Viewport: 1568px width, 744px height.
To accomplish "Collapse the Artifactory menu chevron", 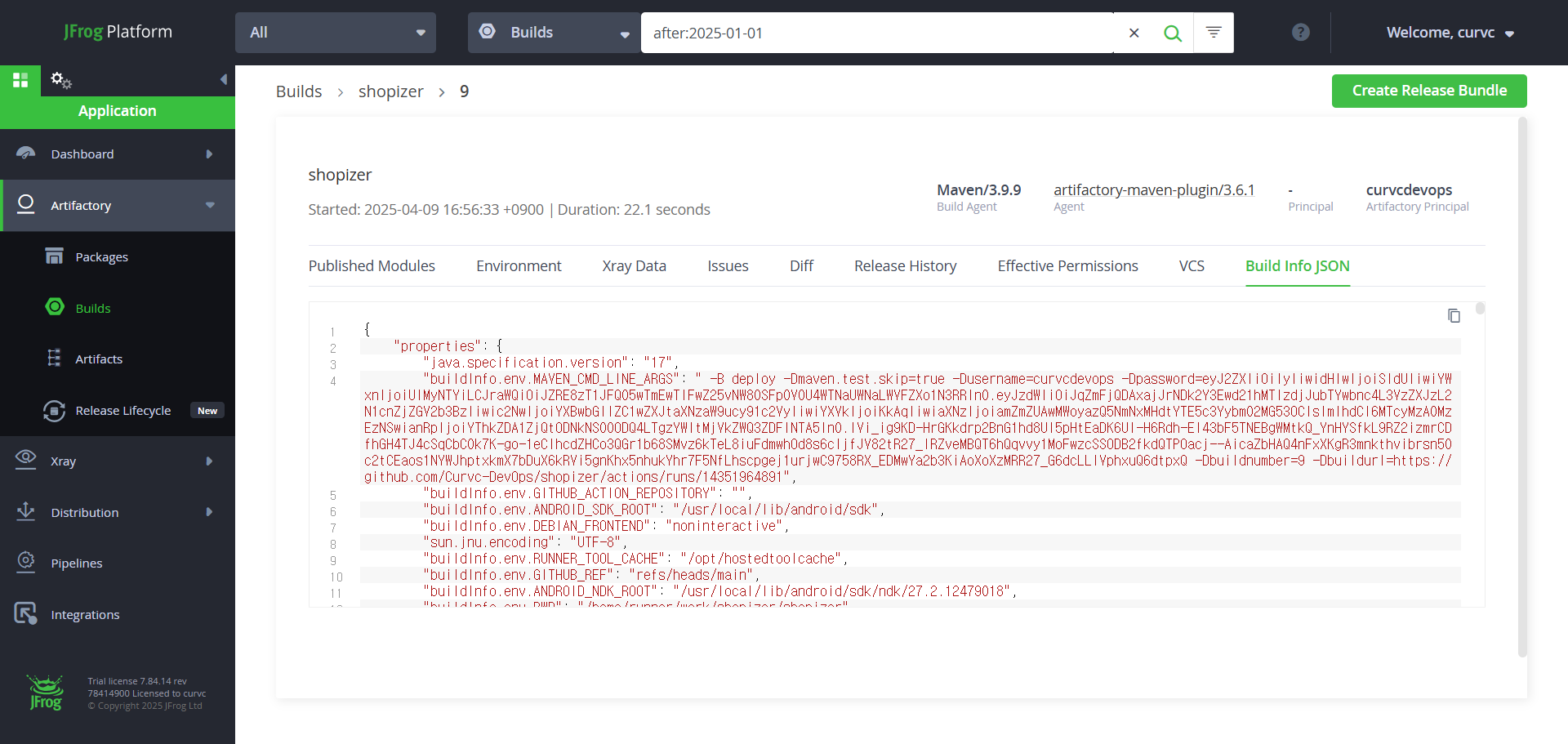I will [210, 205].
